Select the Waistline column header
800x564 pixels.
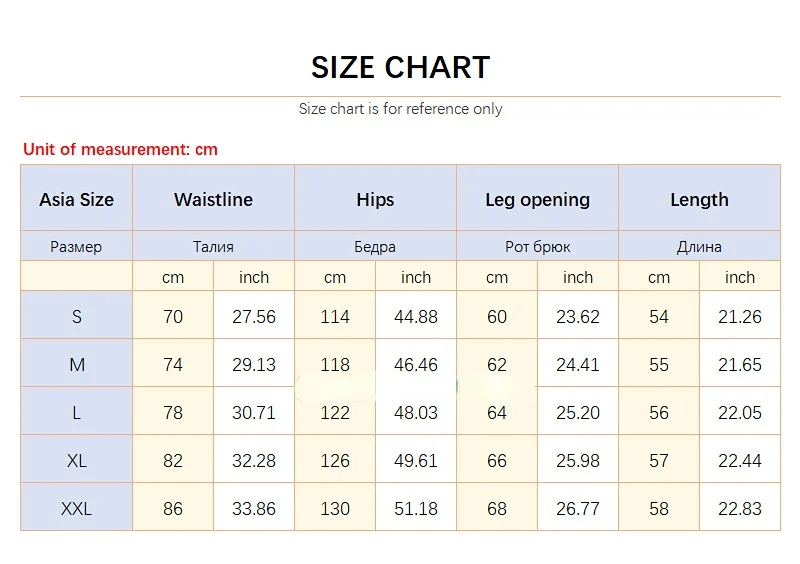[213, 199]
